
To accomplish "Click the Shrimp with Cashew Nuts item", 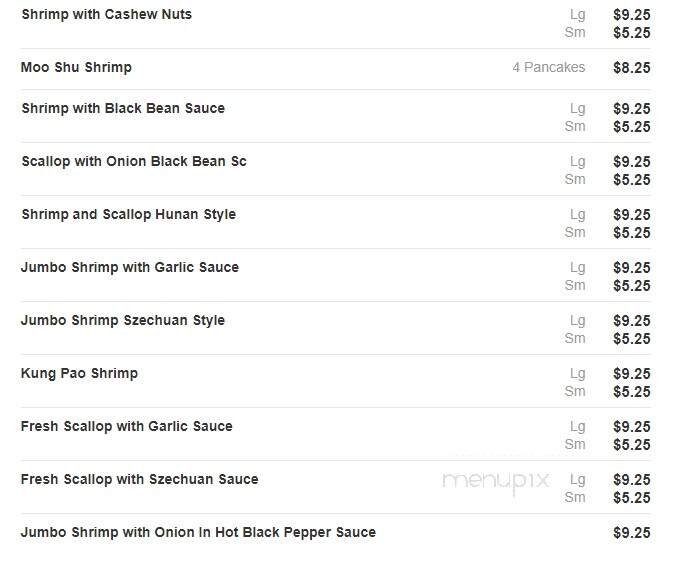I will click(x=106, y=15).
